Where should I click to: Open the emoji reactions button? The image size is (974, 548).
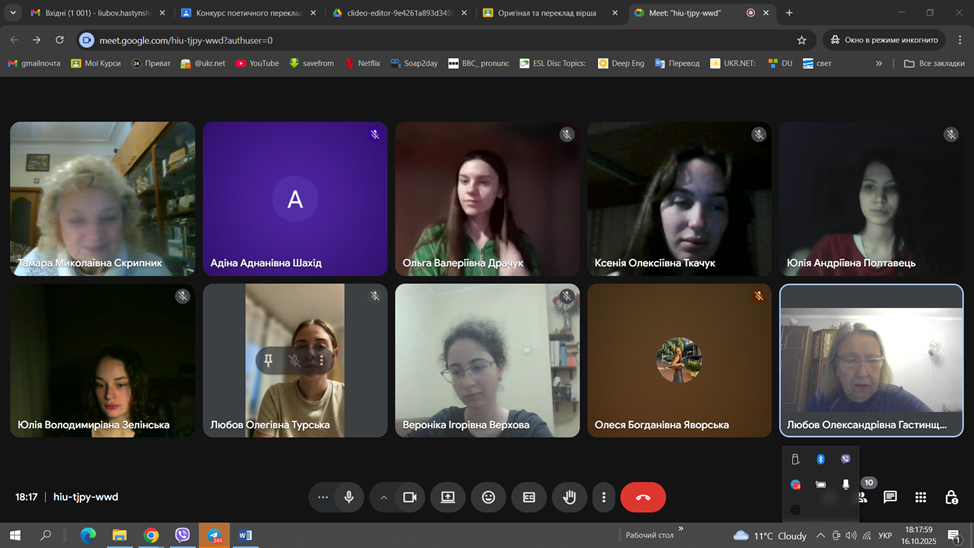488,497
